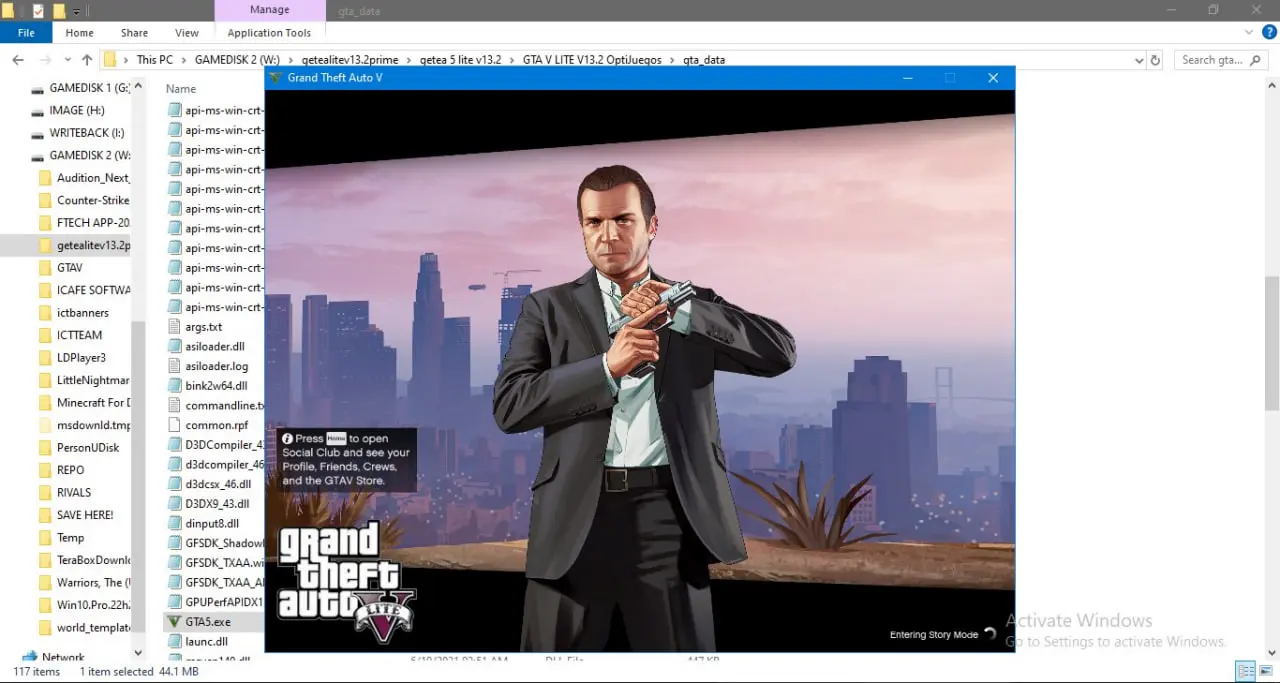Select the Manage contextual tab
This screenshot has width=1280, height=683.
(270, 10)
